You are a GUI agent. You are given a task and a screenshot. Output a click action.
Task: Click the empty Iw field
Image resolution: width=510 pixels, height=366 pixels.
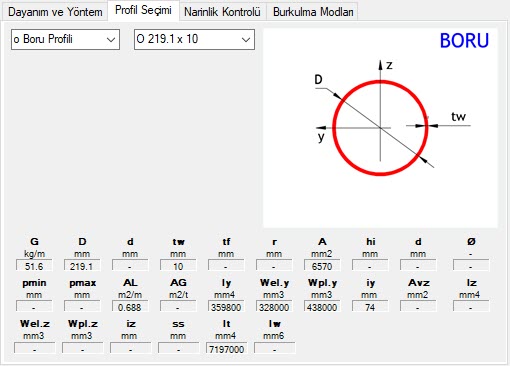pos(275,349)
